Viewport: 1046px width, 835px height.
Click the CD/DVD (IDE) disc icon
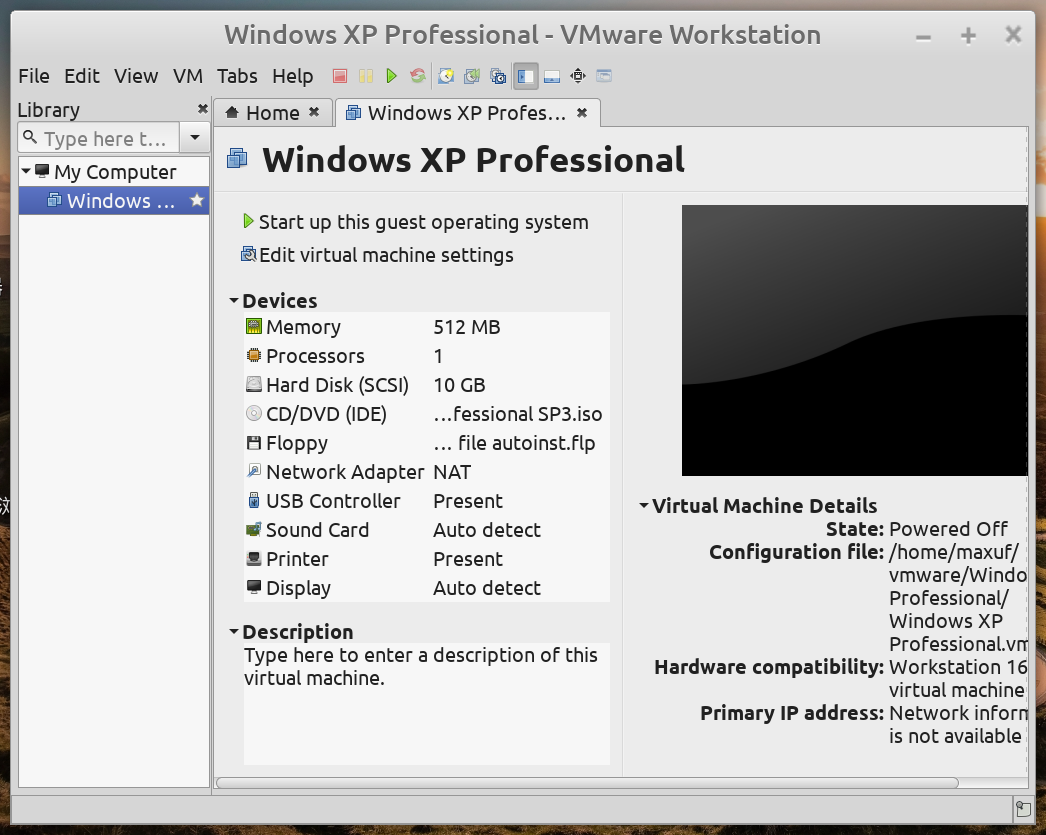(253, 413)
